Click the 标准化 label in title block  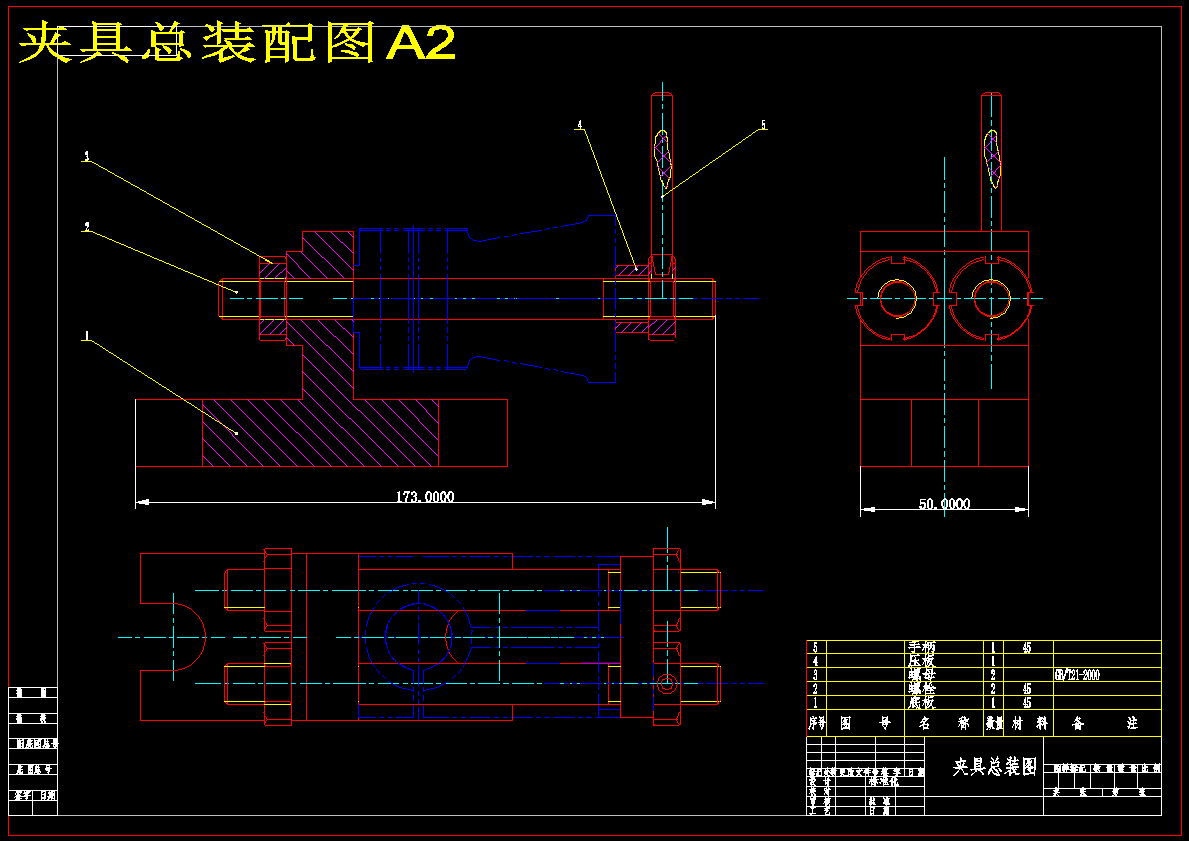(x=883, y=782)
